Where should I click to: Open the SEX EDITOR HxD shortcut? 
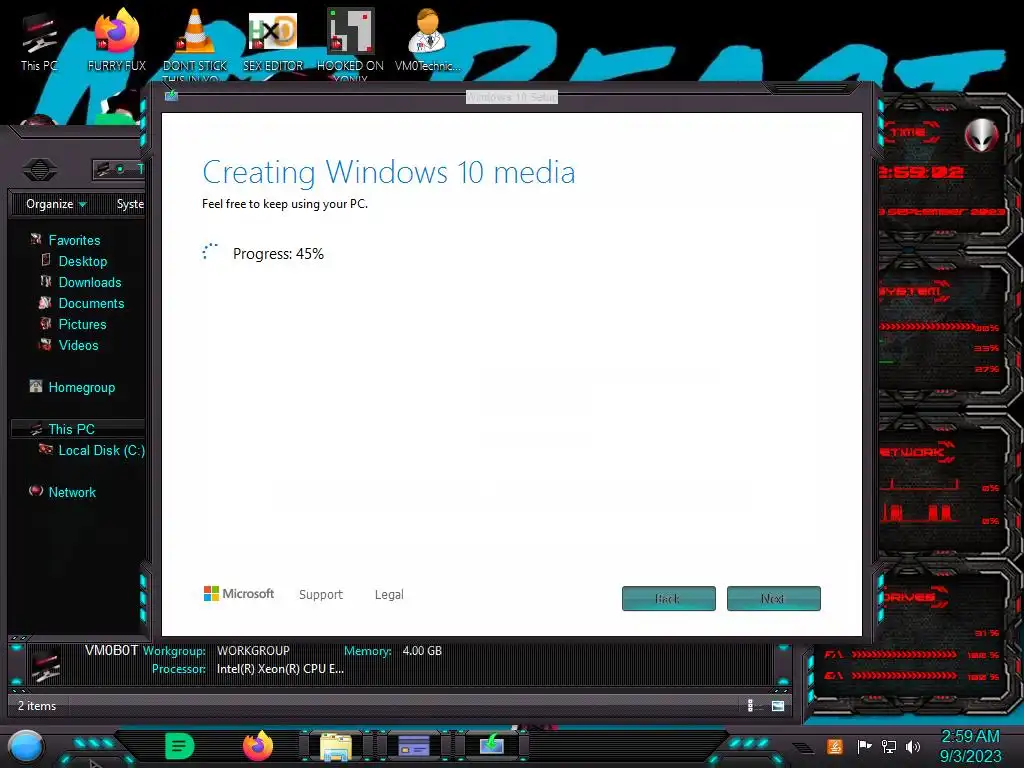tap(273, 40)
